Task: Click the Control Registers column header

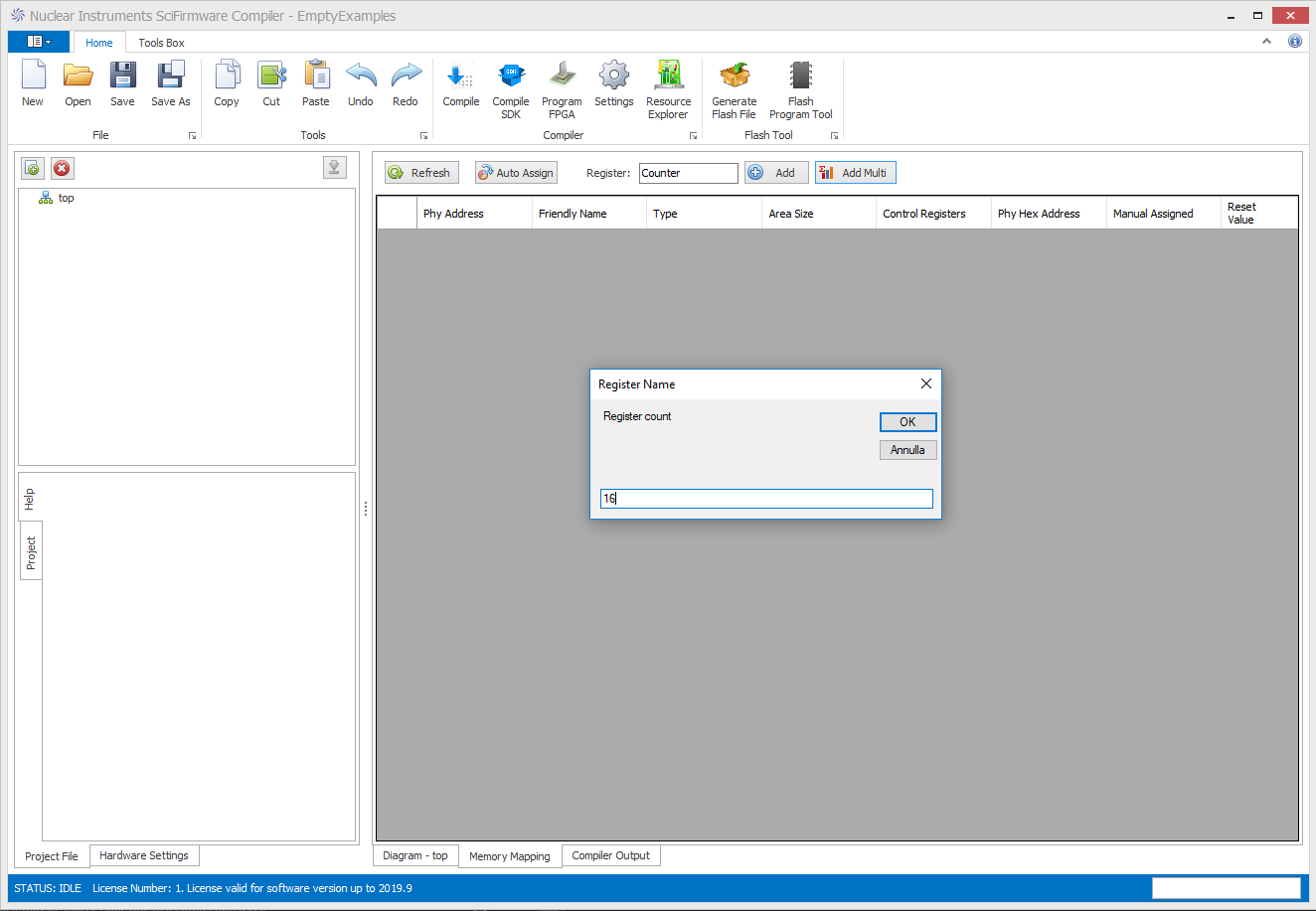Action: (933, 214)
